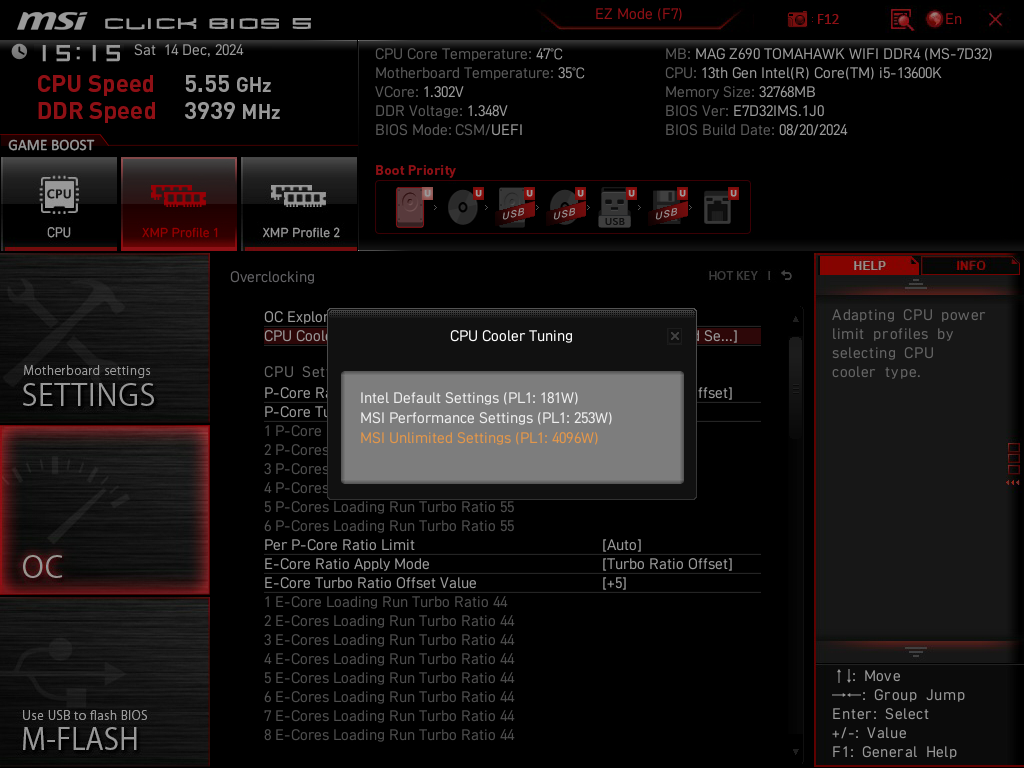
Task: Change language via the En globe icon
Action: (944, 20)
